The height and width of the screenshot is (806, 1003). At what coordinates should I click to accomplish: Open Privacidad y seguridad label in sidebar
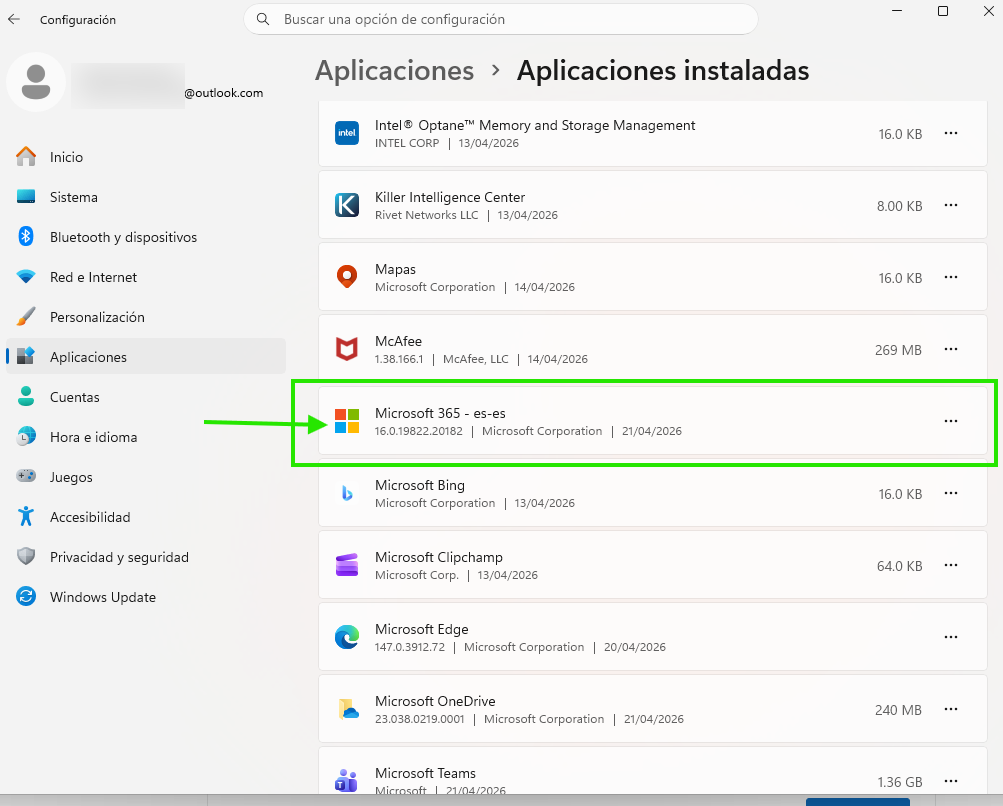(x=119, y=557)
